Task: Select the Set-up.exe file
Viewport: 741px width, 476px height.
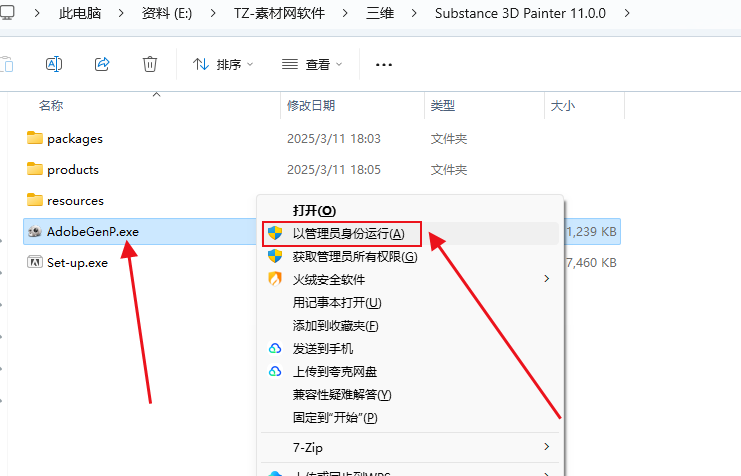Action: pos(78,263)
